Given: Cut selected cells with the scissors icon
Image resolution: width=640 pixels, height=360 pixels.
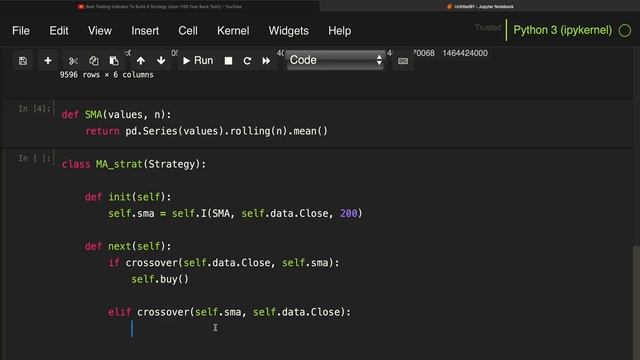Looking at the screenshot, I should click(73, 61).
